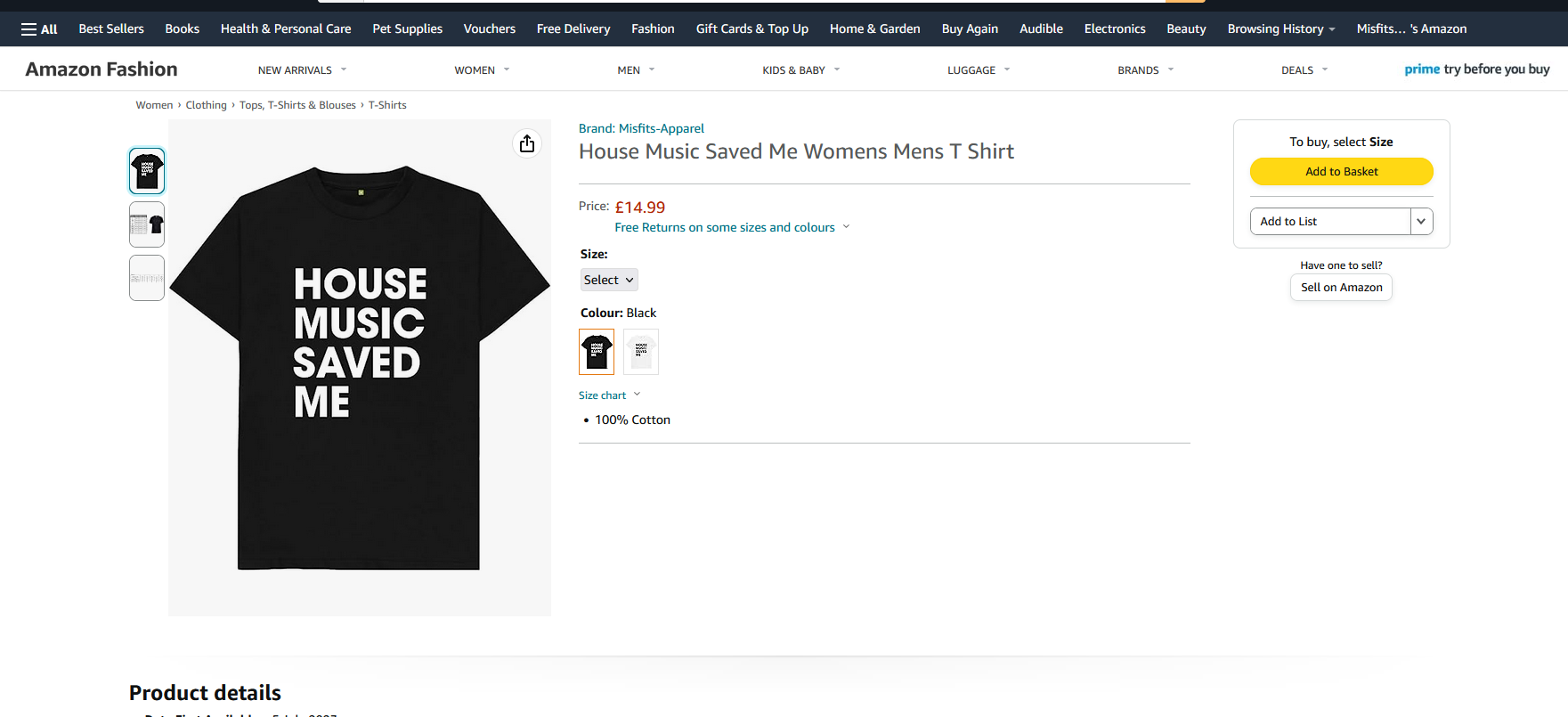Screen dimensions: 1568x717
Task: Choose the white t-shirt colour swatch
Action: 641,352
